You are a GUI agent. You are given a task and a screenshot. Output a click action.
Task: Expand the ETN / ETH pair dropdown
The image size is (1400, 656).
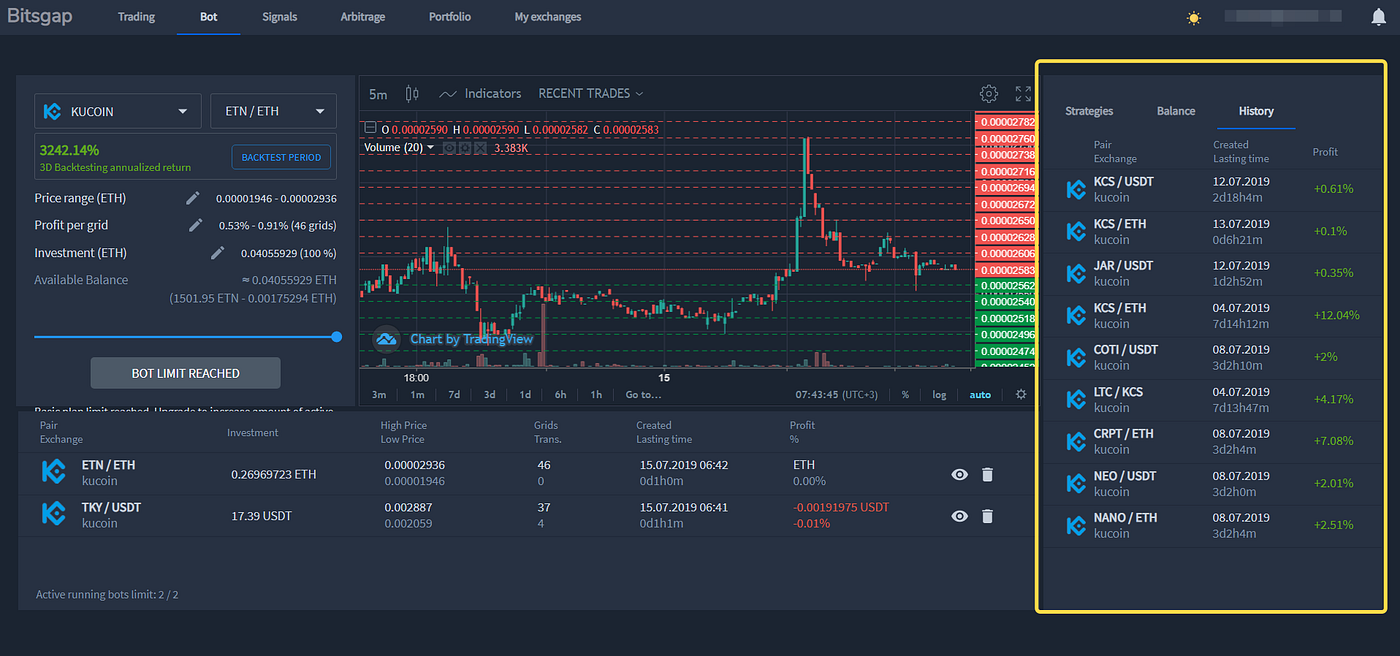(273, 111)
